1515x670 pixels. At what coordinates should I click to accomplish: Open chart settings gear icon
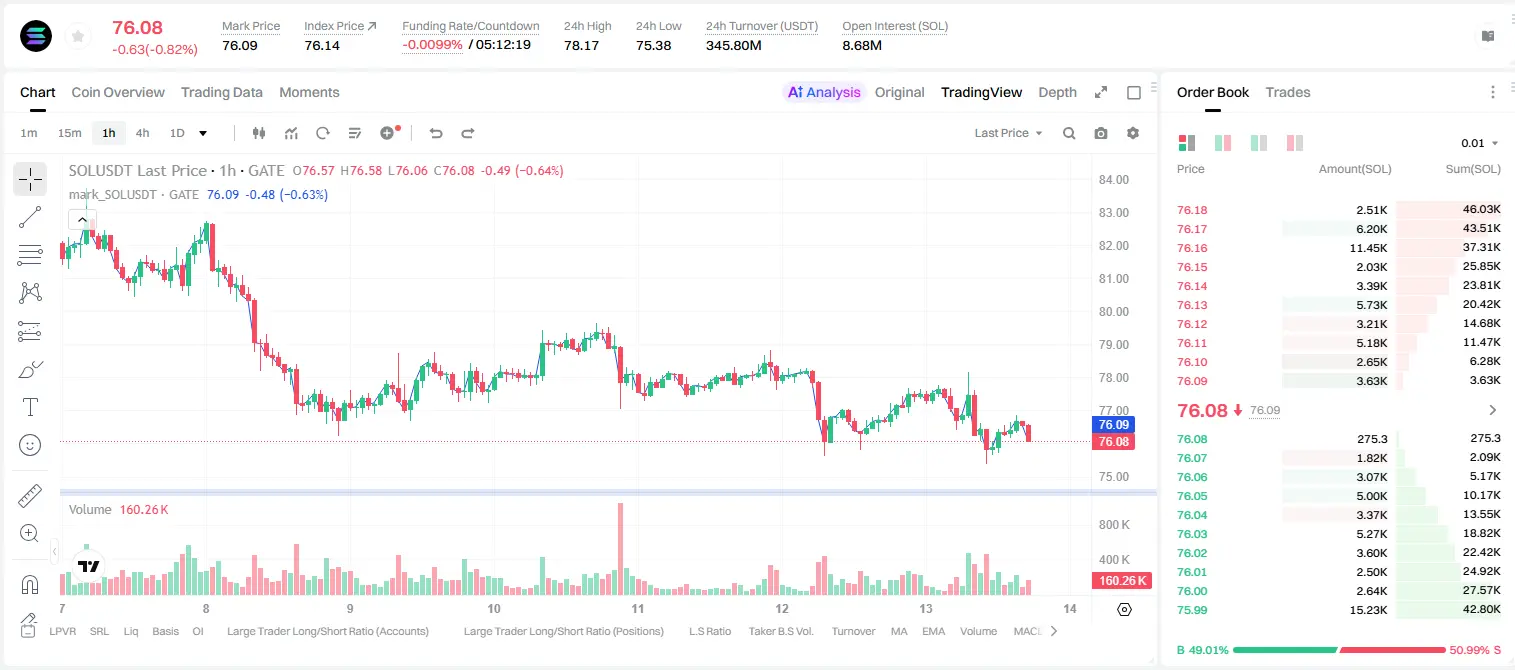pyautogui.click(x=1133, y=133)
